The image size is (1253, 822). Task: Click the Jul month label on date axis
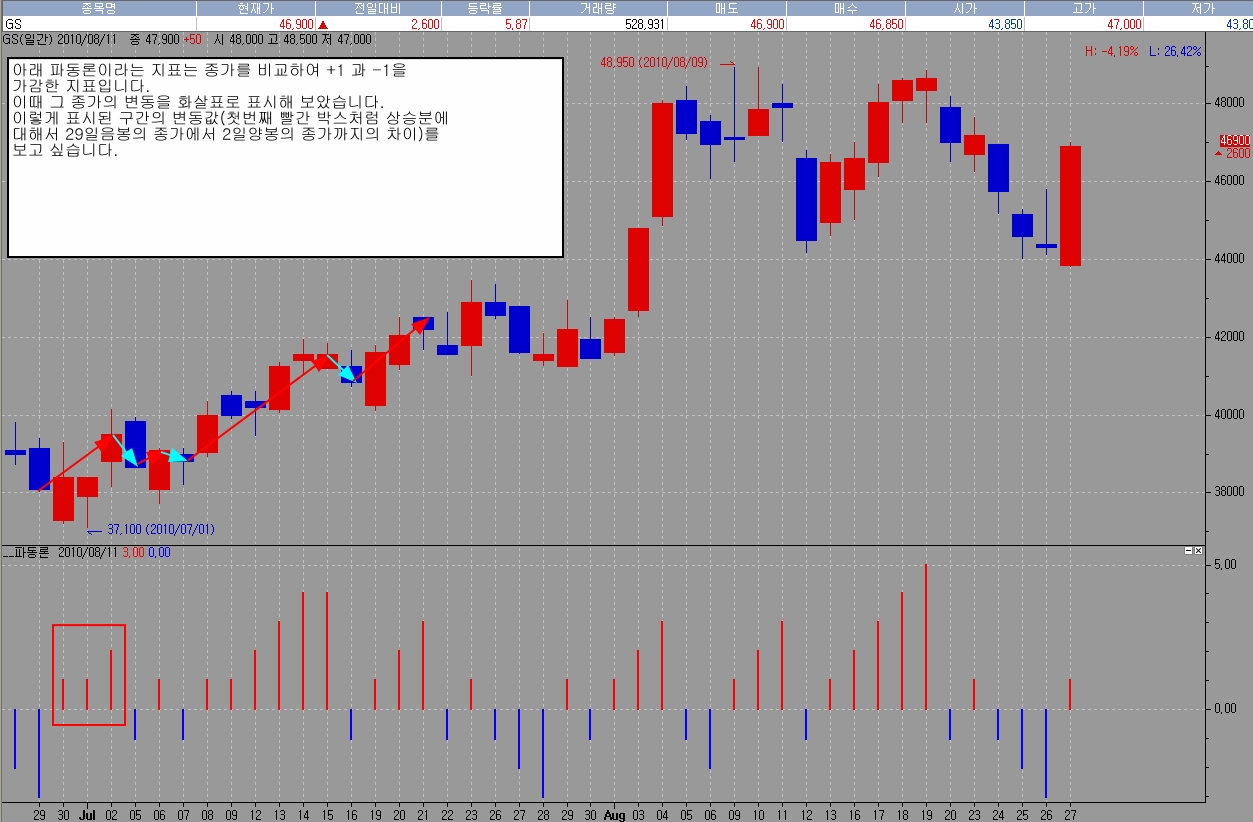[x=87, y=815]
